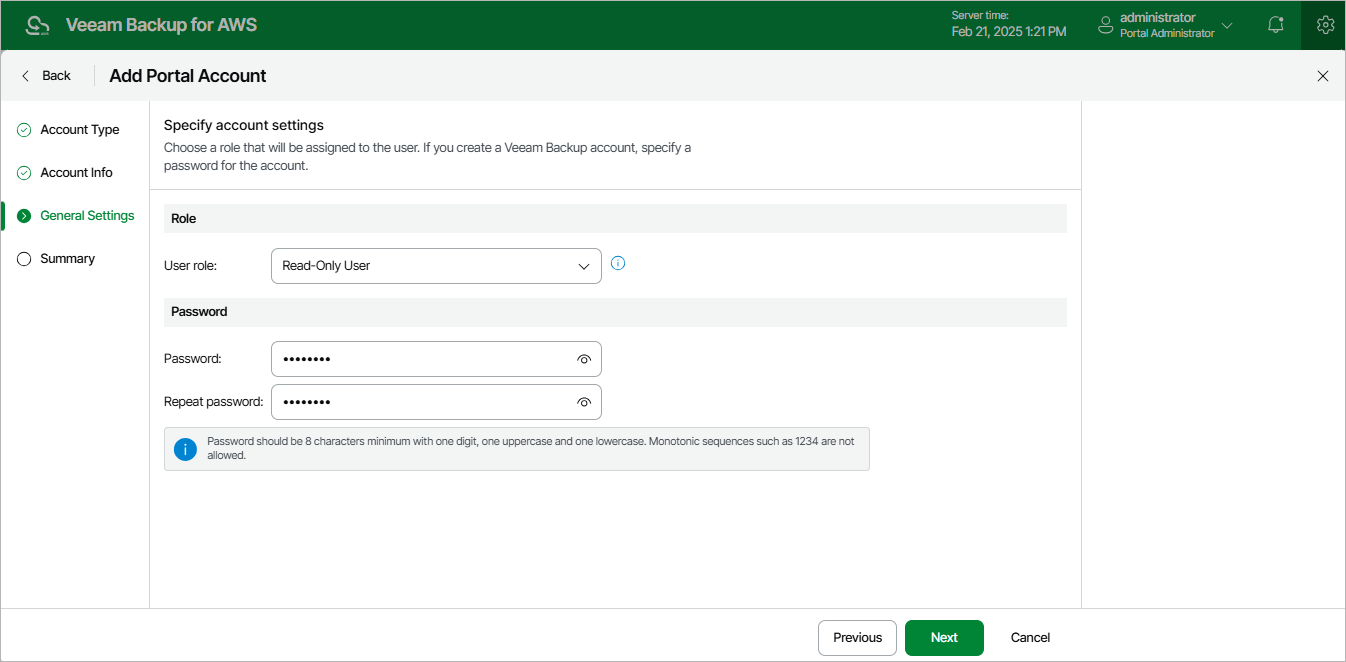1346x662 pixels.
Task: Go to the Account Info step
Action: tap(76, 173)
